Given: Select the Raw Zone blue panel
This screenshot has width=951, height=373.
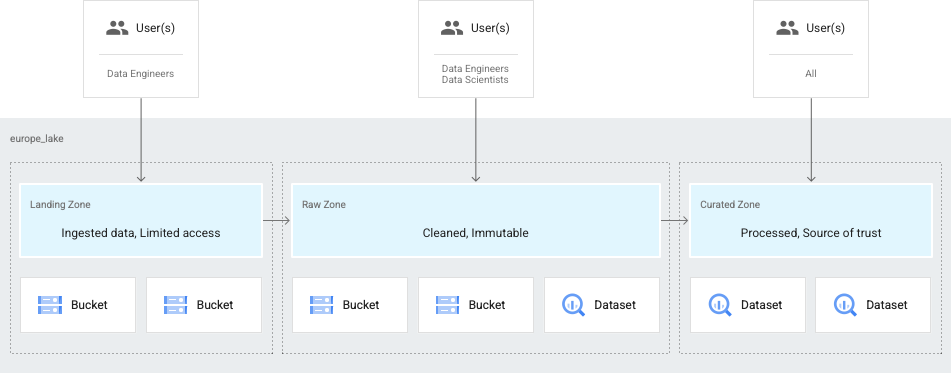Looking at the screenshot, I should 476,220.
